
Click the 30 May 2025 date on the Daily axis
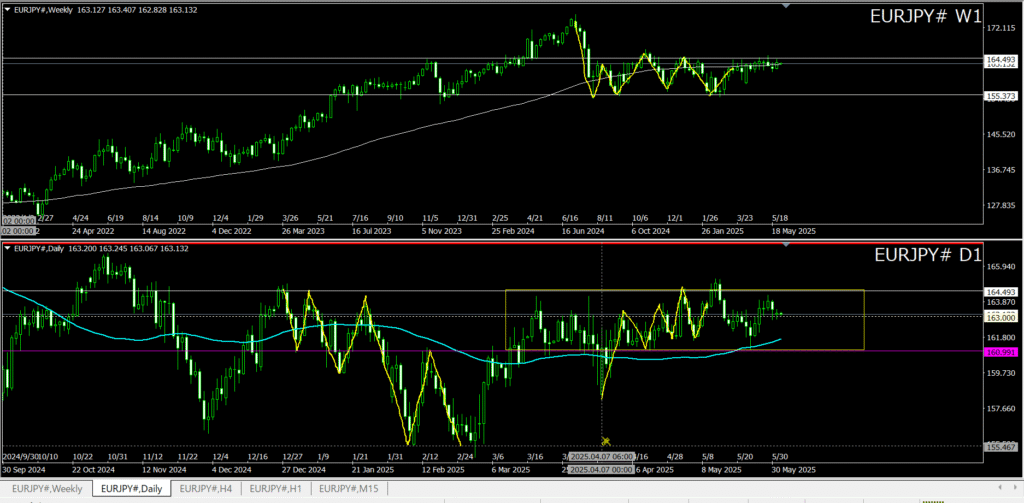point(793,470)
